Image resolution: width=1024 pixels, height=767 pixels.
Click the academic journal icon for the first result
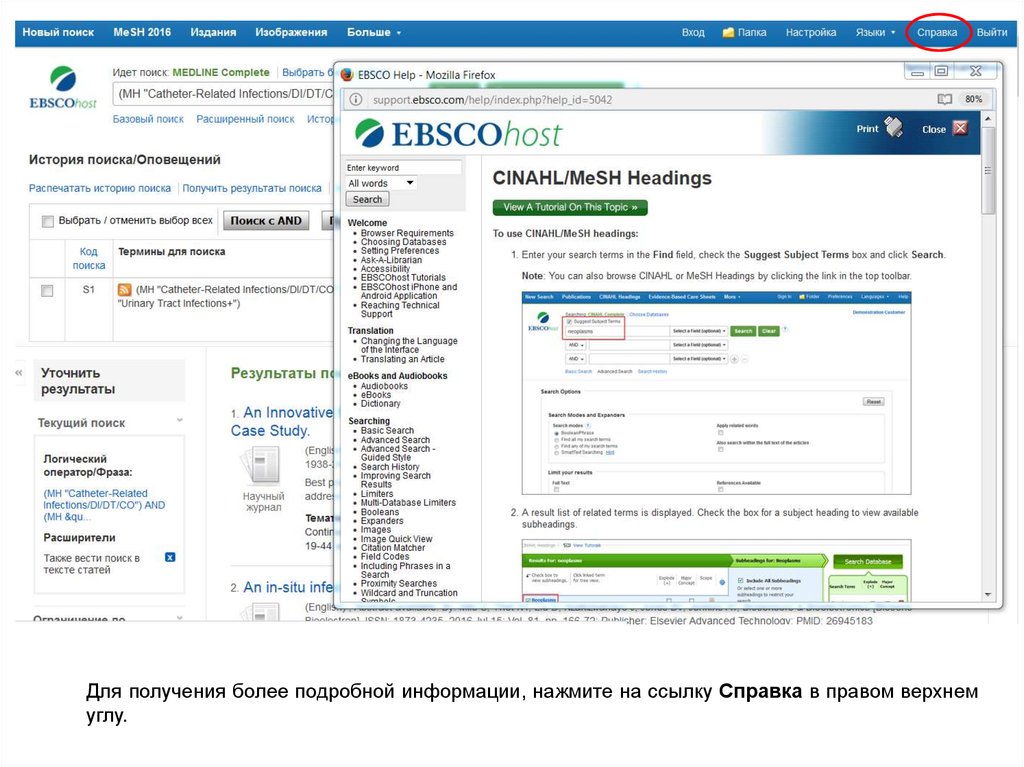coord(263,466)
